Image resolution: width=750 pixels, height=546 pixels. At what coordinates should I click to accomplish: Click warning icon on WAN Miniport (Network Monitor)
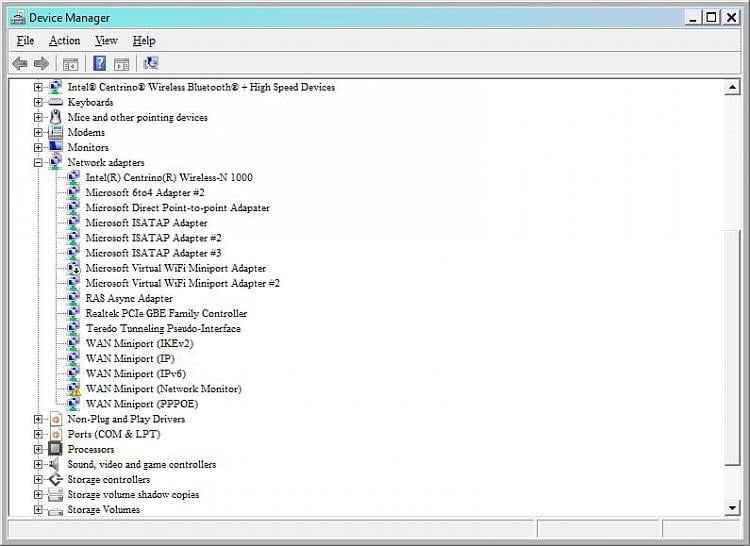click(74, 389)
